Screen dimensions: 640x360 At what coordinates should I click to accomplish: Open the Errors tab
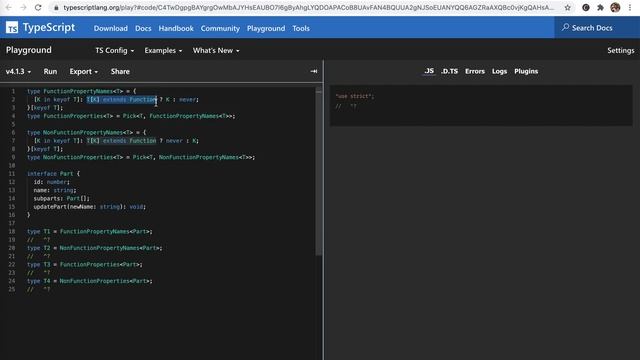tap(475, 71)
